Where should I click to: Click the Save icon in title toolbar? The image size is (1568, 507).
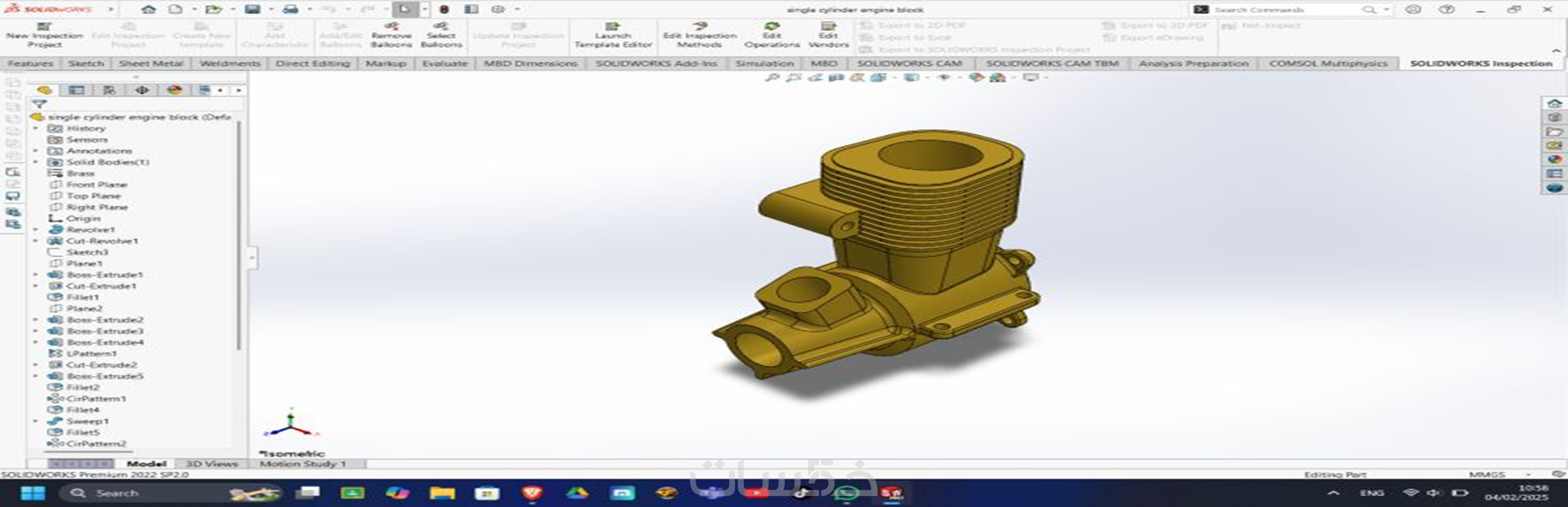tap(252, 9)
